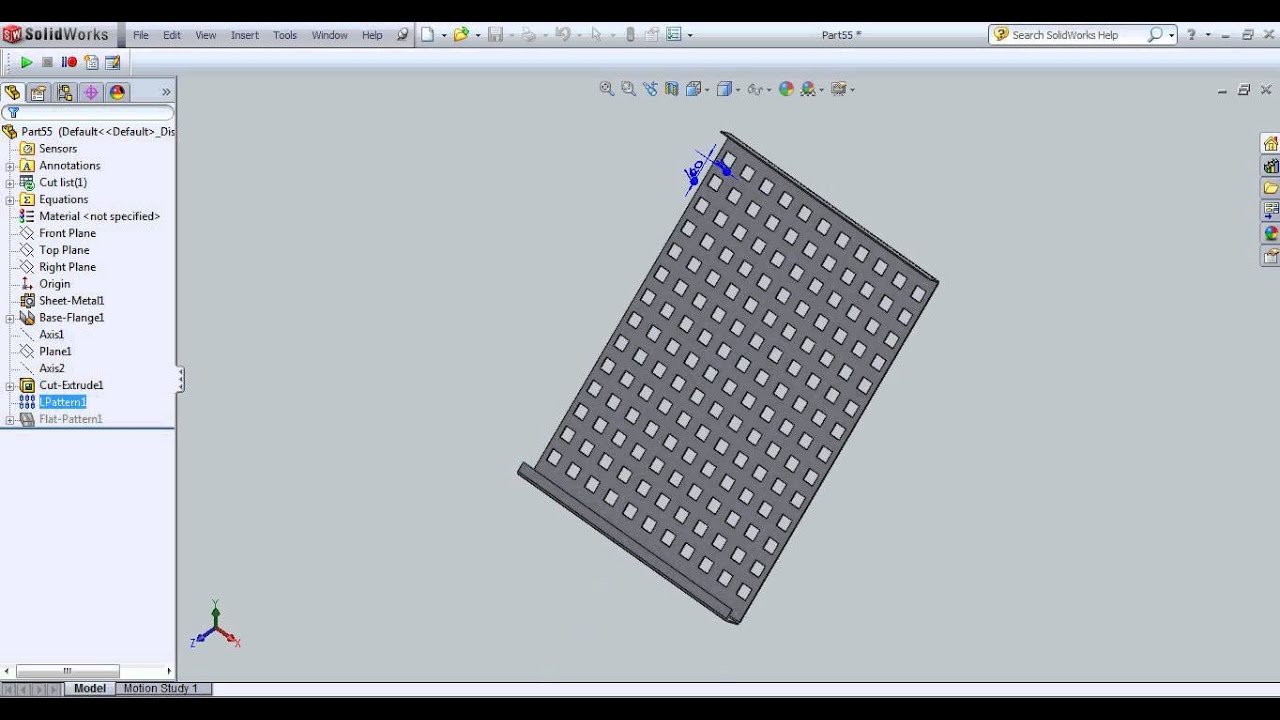Open the Edit Macro icon

tap(113, 62)
